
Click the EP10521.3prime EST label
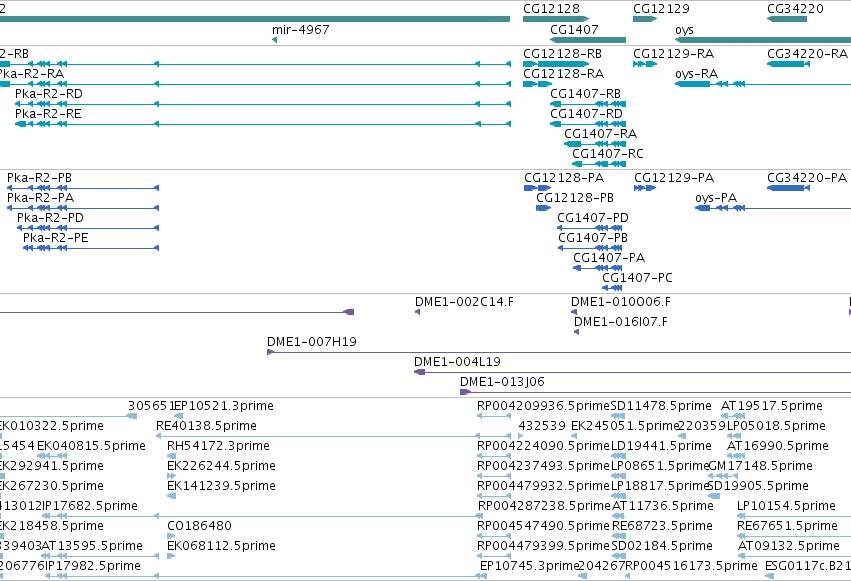224,406
